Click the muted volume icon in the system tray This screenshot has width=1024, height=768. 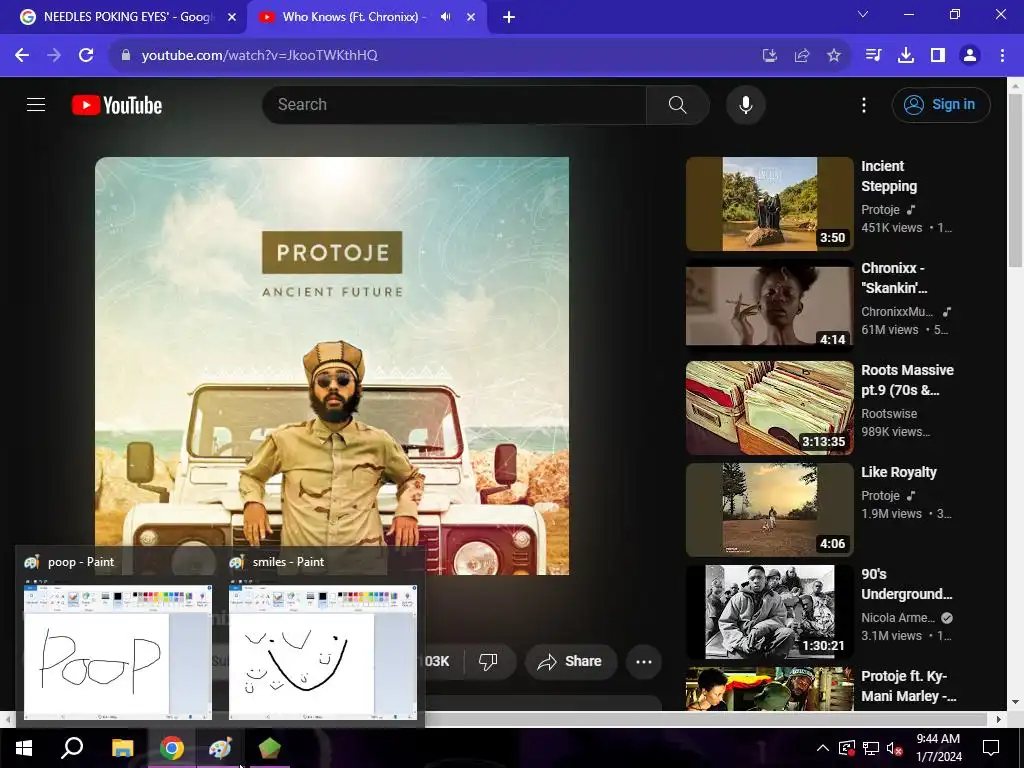[x=894, y=748]
